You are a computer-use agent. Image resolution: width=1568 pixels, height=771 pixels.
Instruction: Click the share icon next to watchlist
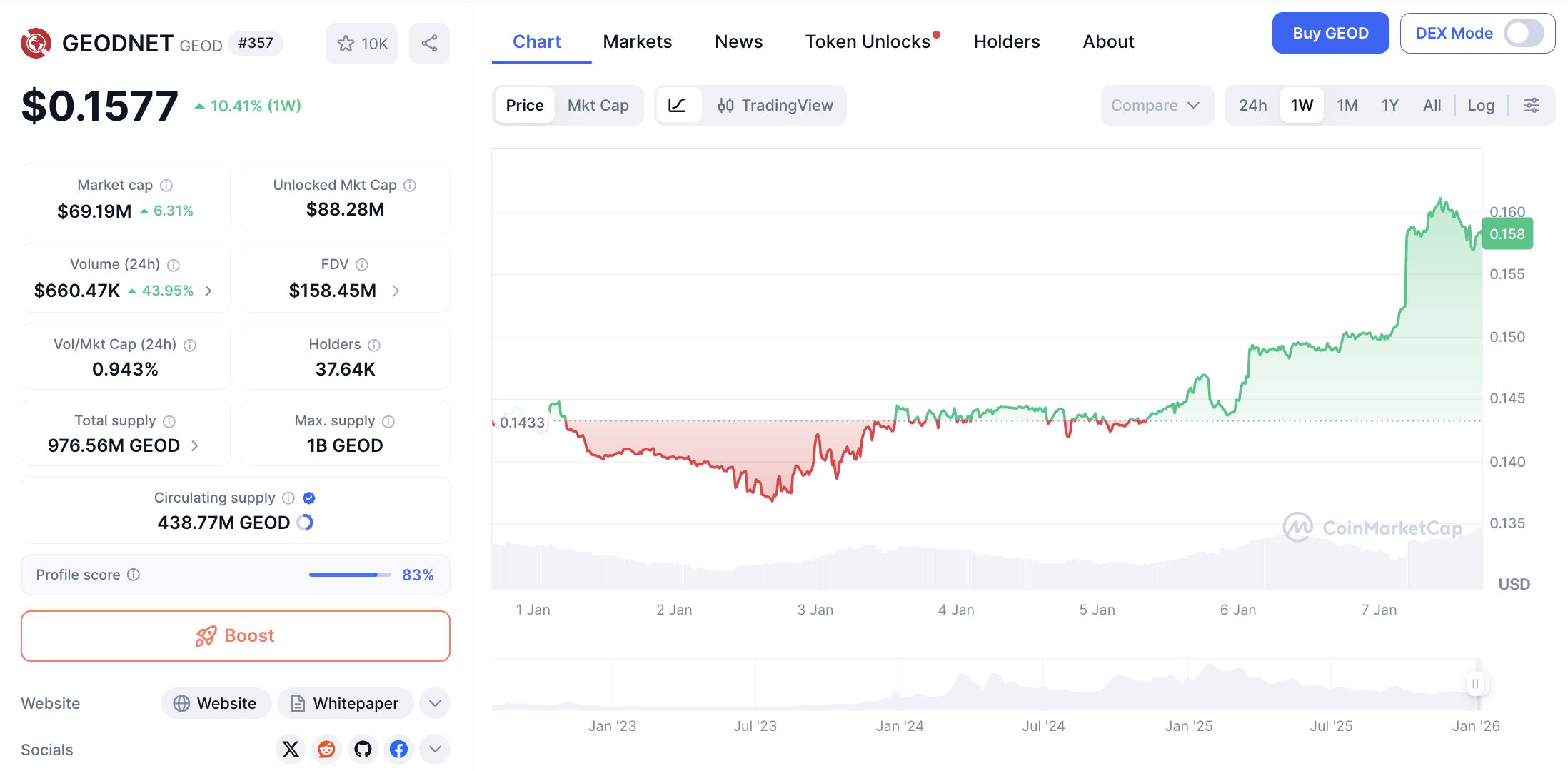(x=429, y=44)
